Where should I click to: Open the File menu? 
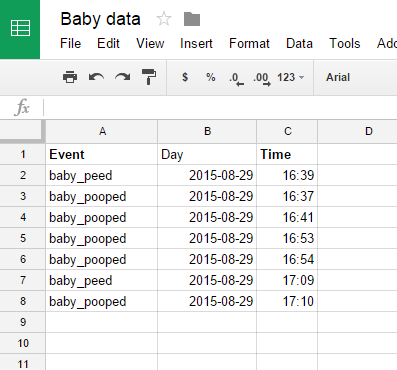point(70,43)
